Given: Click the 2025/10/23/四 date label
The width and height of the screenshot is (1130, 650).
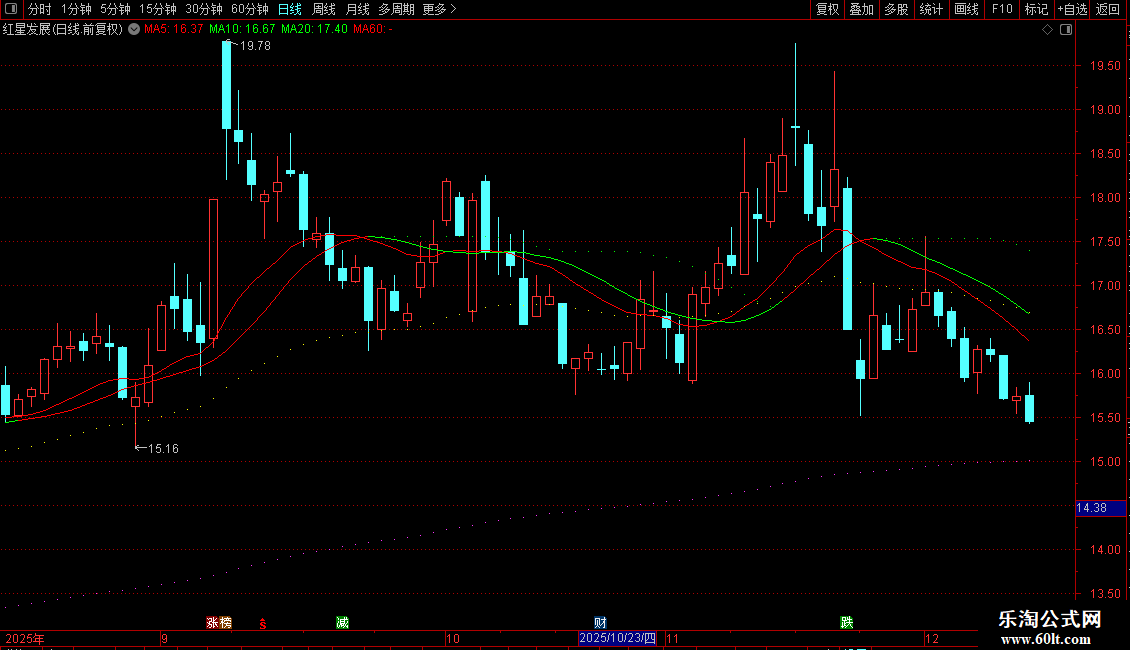Looking at the screenshot, I should click(x=618, y=638).
